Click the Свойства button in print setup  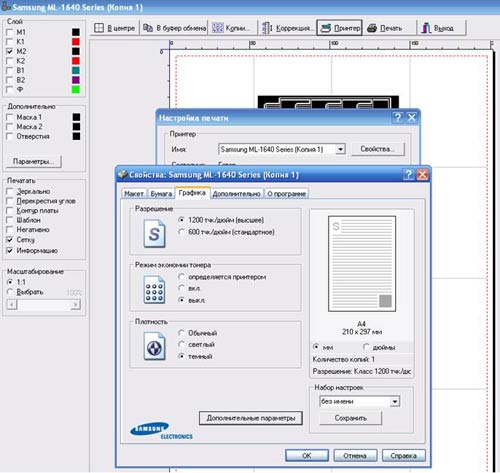click(x=378, y=149)
